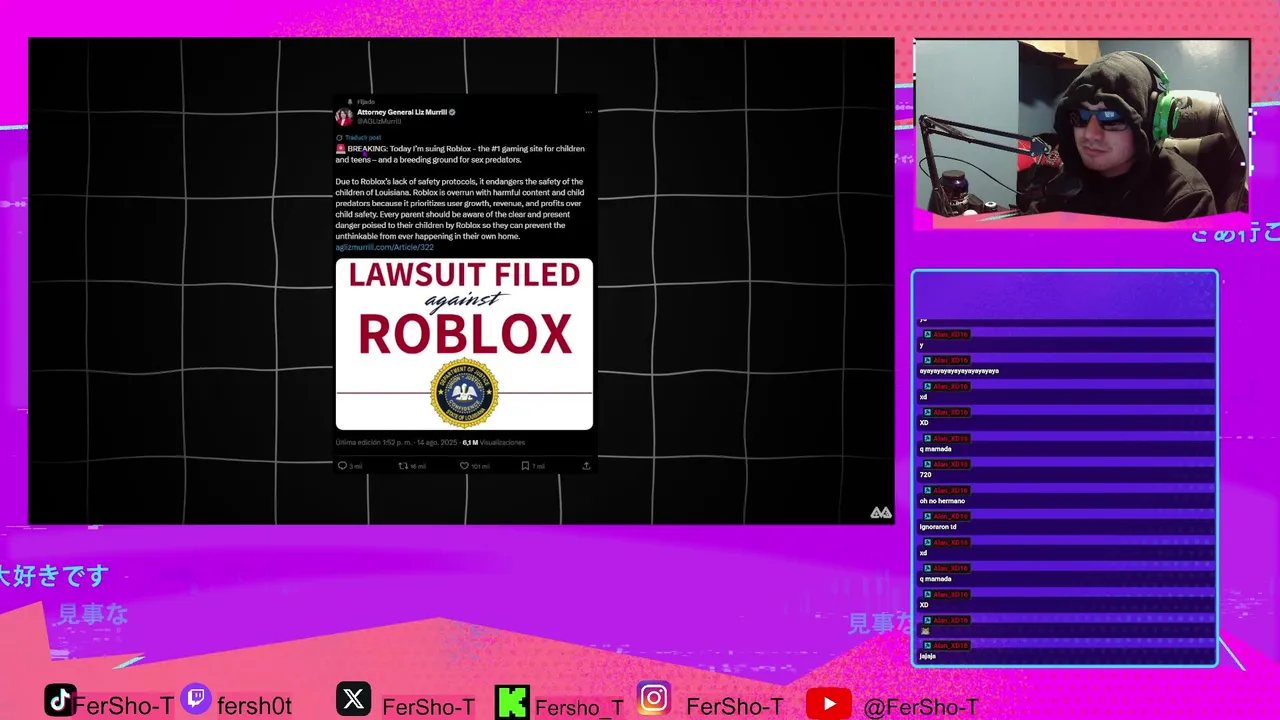Click the 7 mil bookmarks count
The width and height of the screenshot is (1280, 720).
point(538,466)
